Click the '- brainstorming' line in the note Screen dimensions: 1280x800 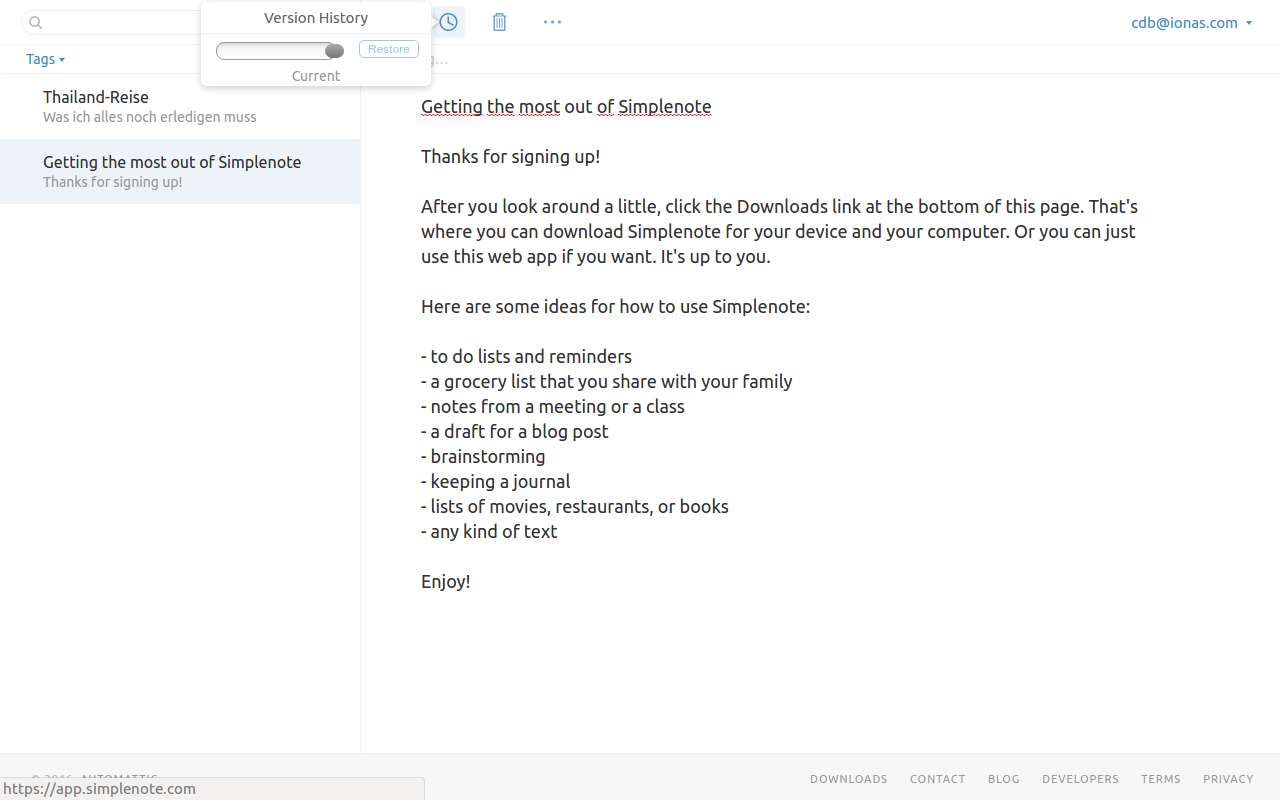(483, 457)
